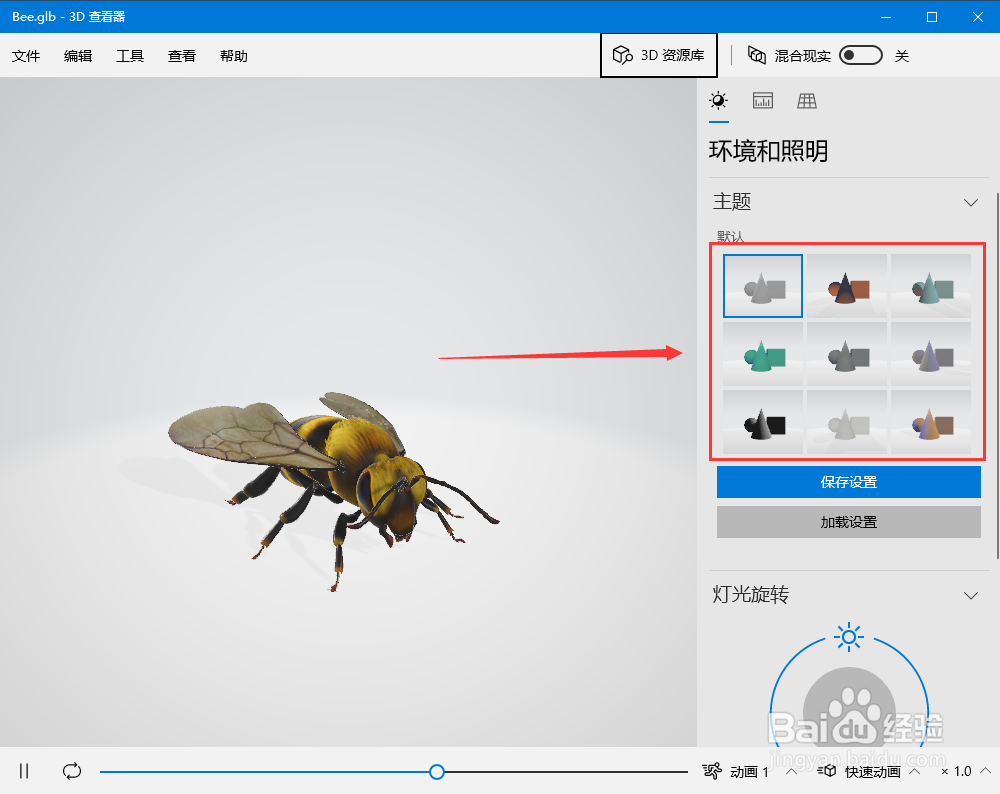
Task: Click the bee 3D model in the viewport
Action: (x=333, y=490)
